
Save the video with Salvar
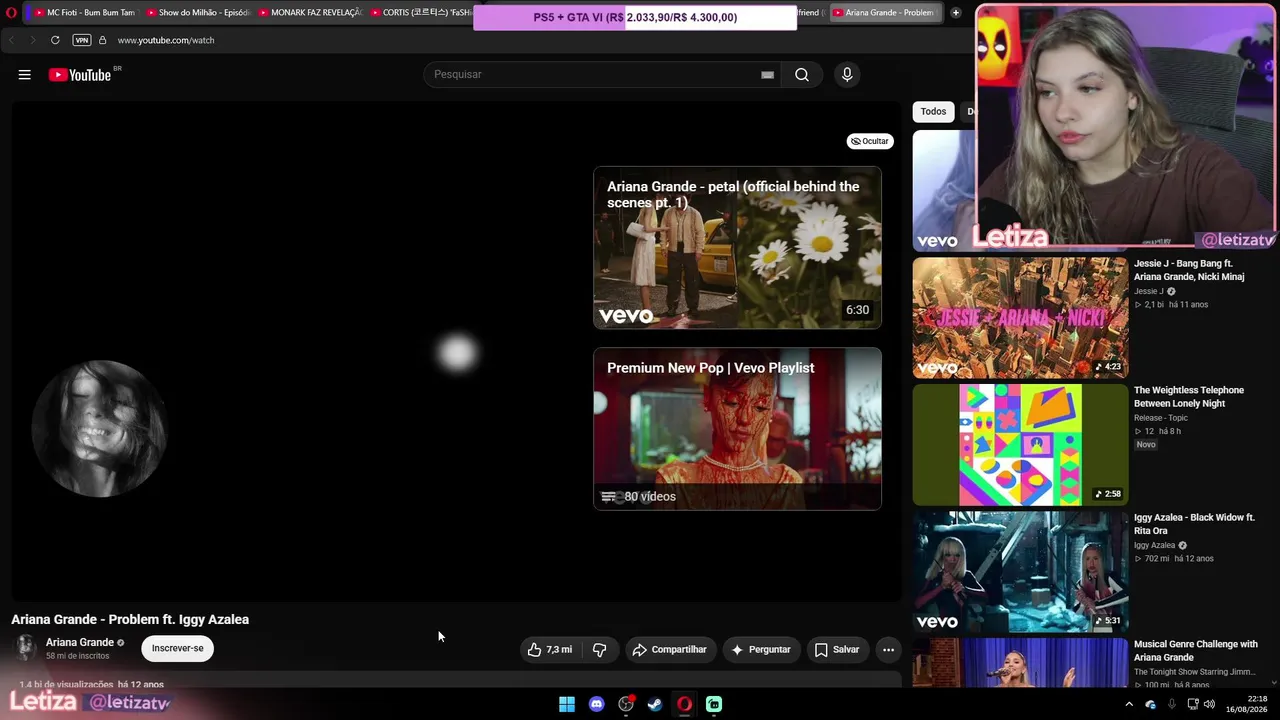837,650
